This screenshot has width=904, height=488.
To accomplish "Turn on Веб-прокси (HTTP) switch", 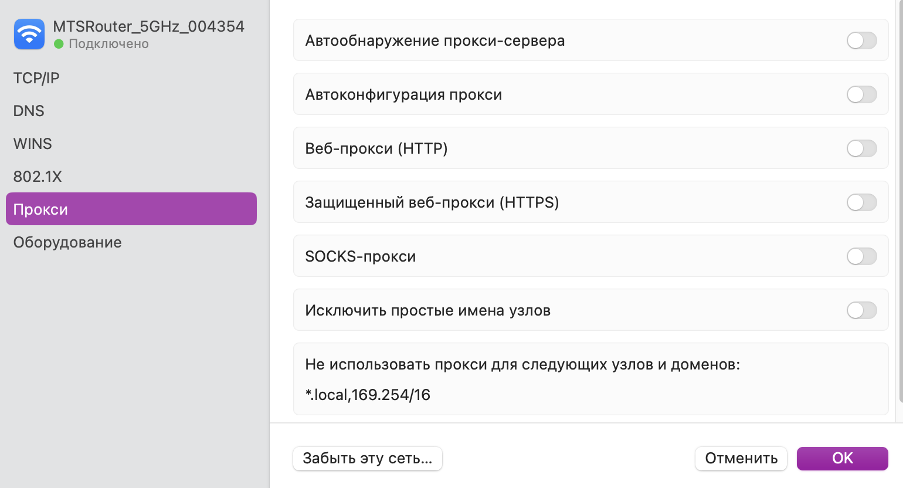I will click(x=861, y=148).
